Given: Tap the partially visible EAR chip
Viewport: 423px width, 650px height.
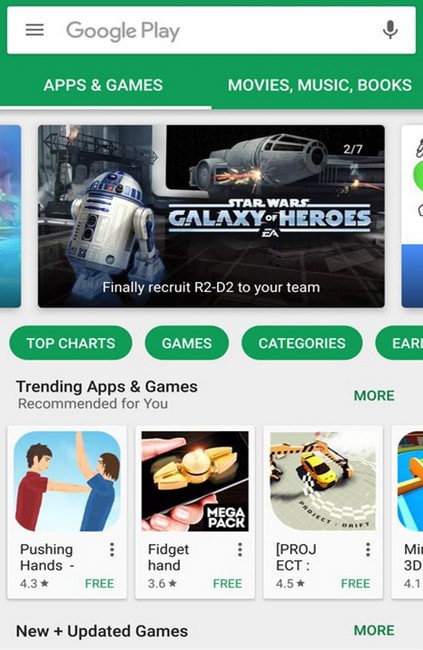Looking at the screenshot, I should [x=400, y=343].
